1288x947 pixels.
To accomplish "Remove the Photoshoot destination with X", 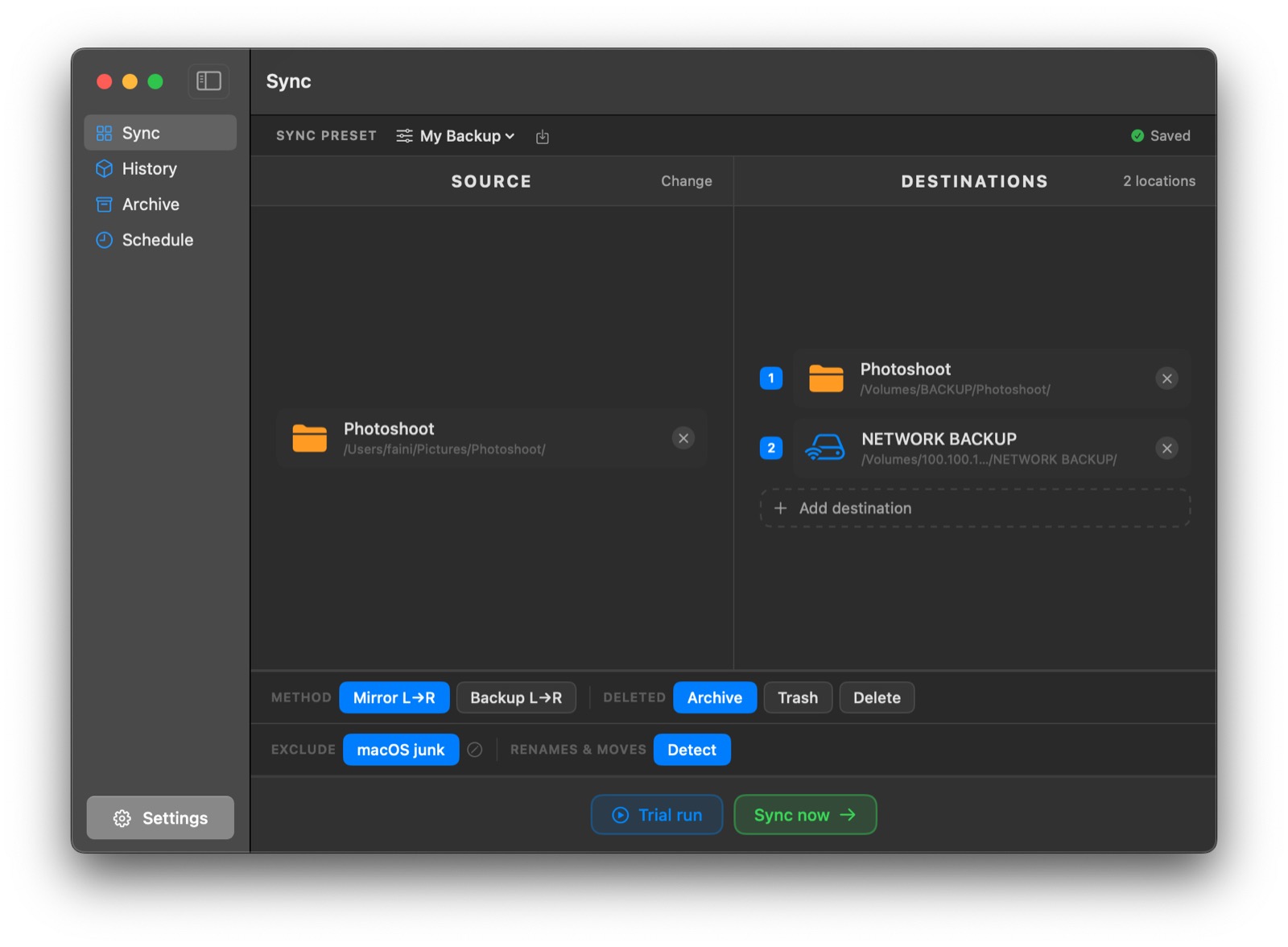I will 1166,378.
